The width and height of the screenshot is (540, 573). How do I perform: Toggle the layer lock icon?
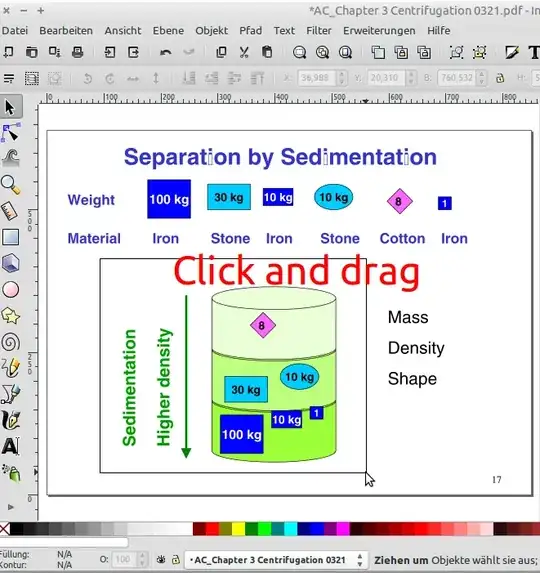tap(176, 559)
